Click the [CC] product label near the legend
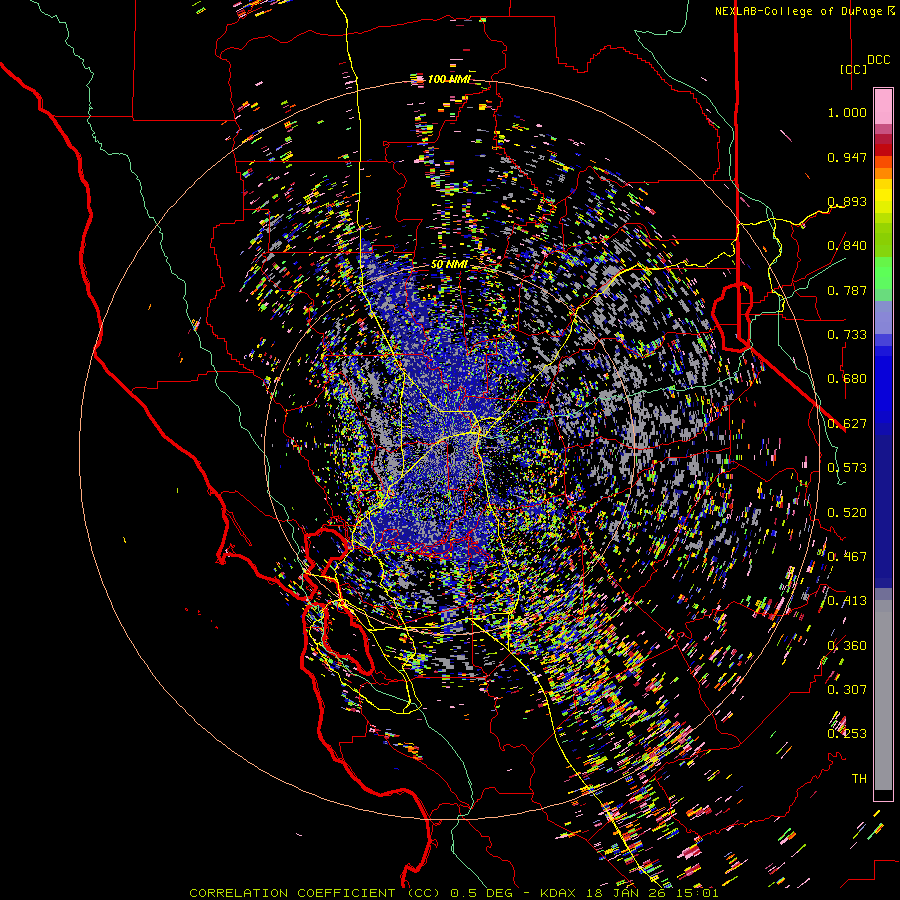 pos(853,69)
